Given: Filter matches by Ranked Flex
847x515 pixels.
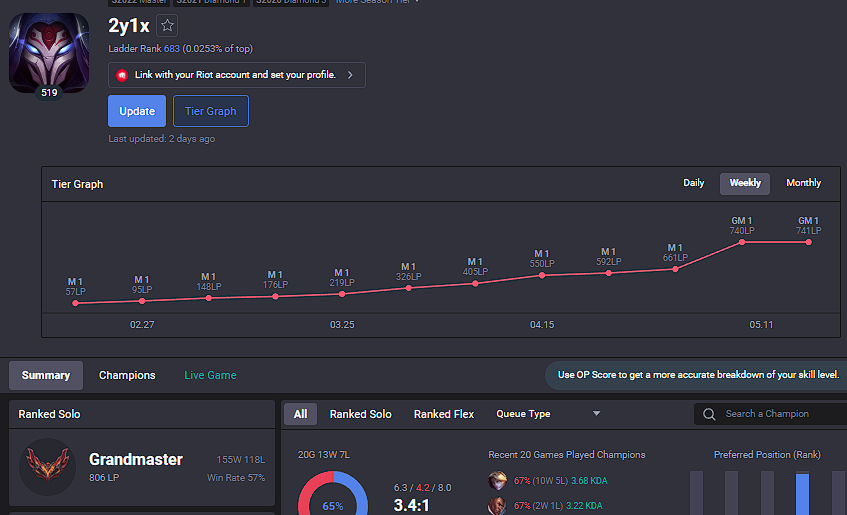Looking at the screenshot, I should coord(443,414).
